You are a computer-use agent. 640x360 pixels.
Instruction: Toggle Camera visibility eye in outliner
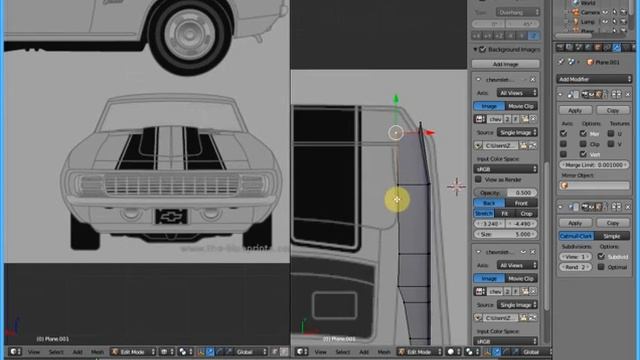[605, 12]
